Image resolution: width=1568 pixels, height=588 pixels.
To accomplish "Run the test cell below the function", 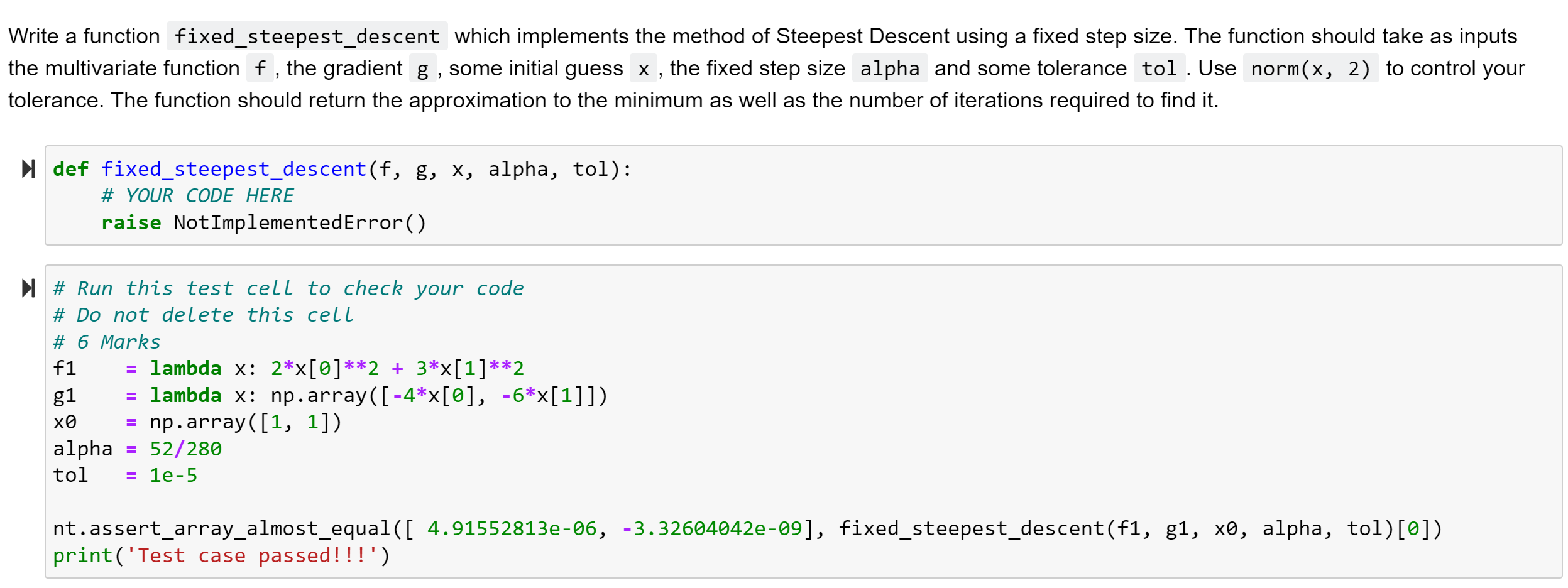I will pos(28,288).
